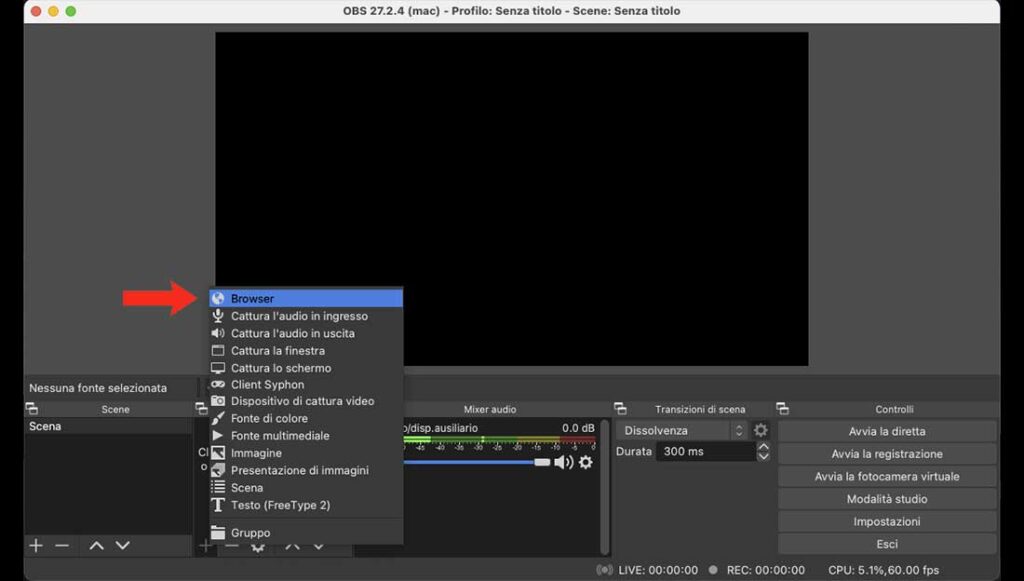Open audio settings gear for disp.ausiliario

pos(586,462)
